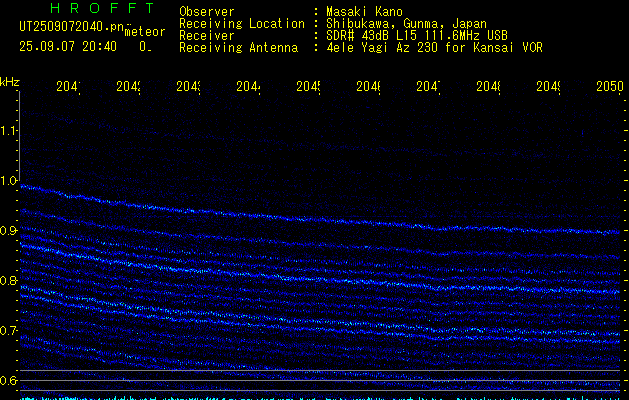Click the 2043 time axis label

[x=188, y=86]
